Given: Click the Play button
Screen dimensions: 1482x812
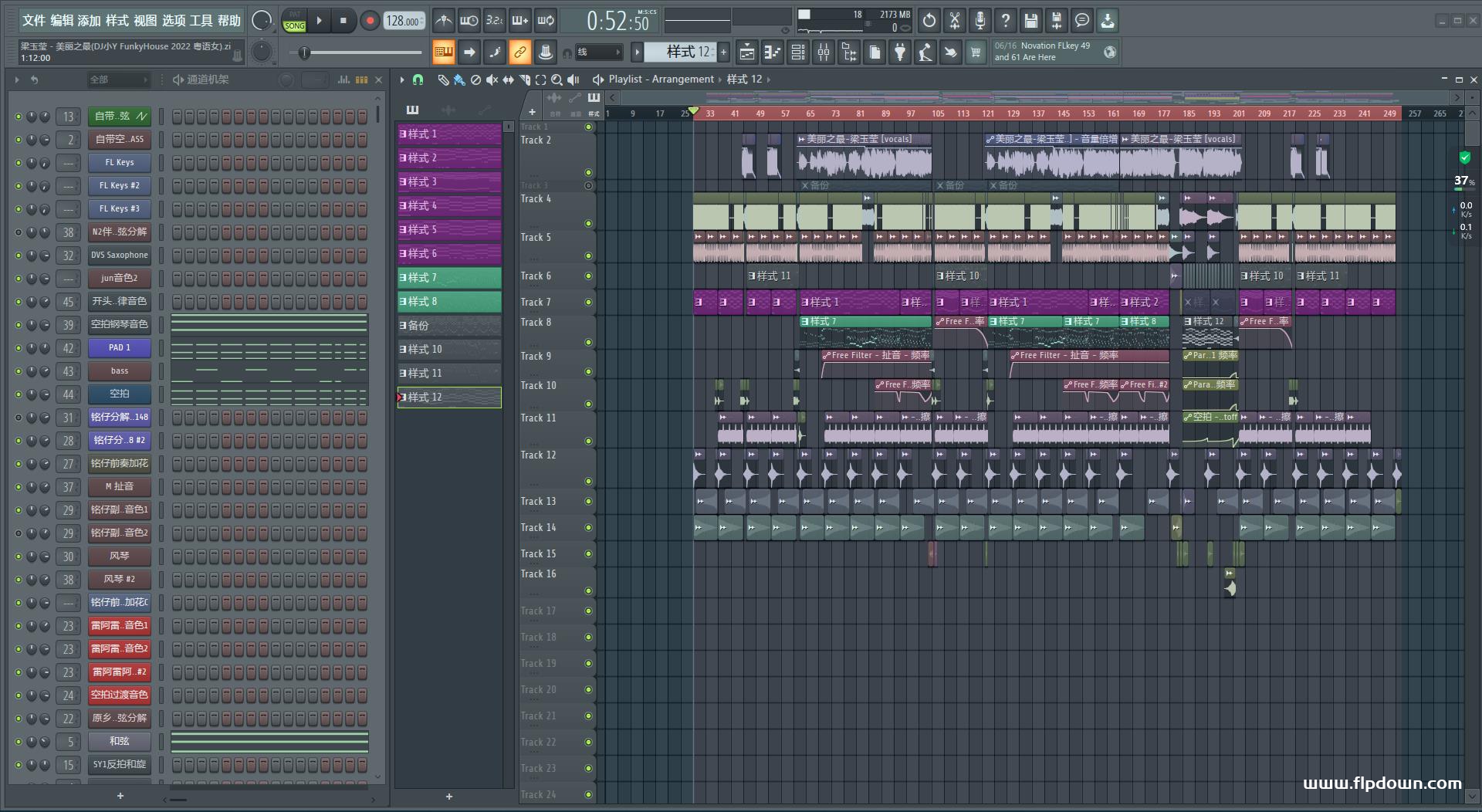Looking at the screenshot, I should (x=320, y=21).
